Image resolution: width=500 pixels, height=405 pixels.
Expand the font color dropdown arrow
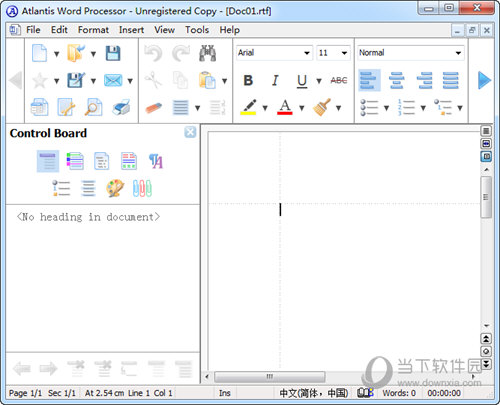point(302,108)
